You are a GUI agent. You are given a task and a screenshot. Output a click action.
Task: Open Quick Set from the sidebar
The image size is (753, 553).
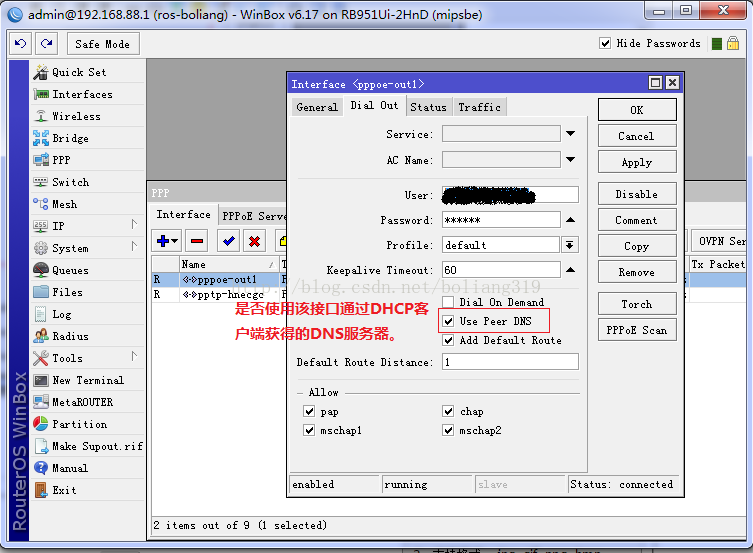88,72
